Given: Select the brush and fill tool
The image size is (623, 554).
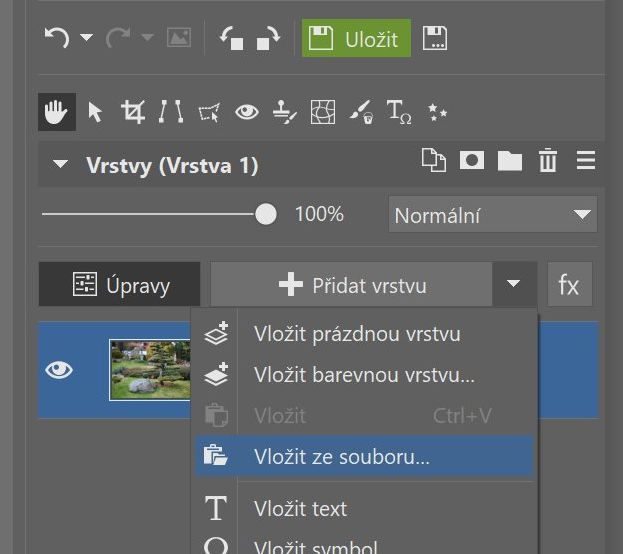Looking at the screenshot, I should click(x=361, y=112).
